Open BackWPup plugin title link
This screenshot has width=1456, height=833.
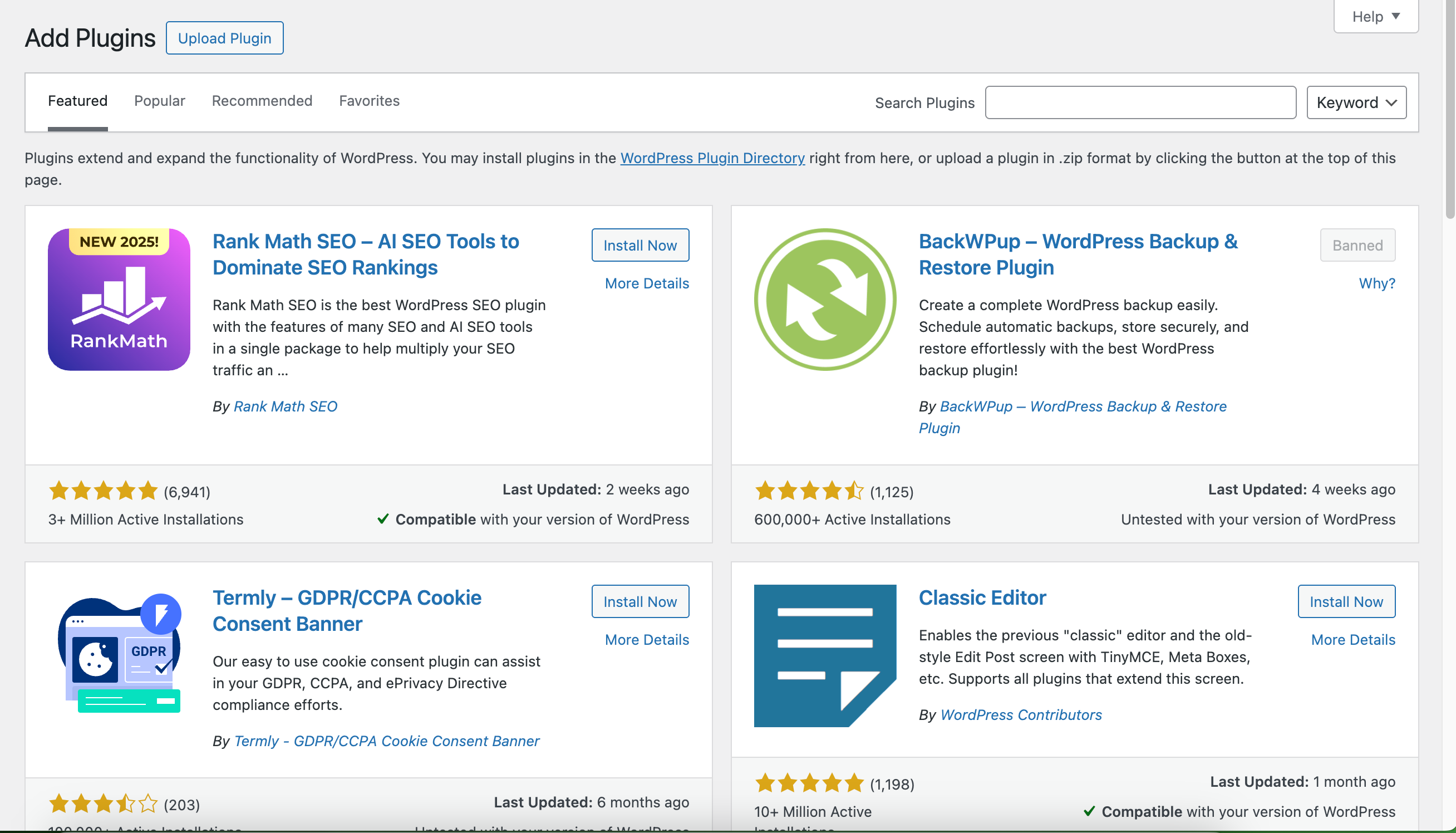(x=1078, y=254)
